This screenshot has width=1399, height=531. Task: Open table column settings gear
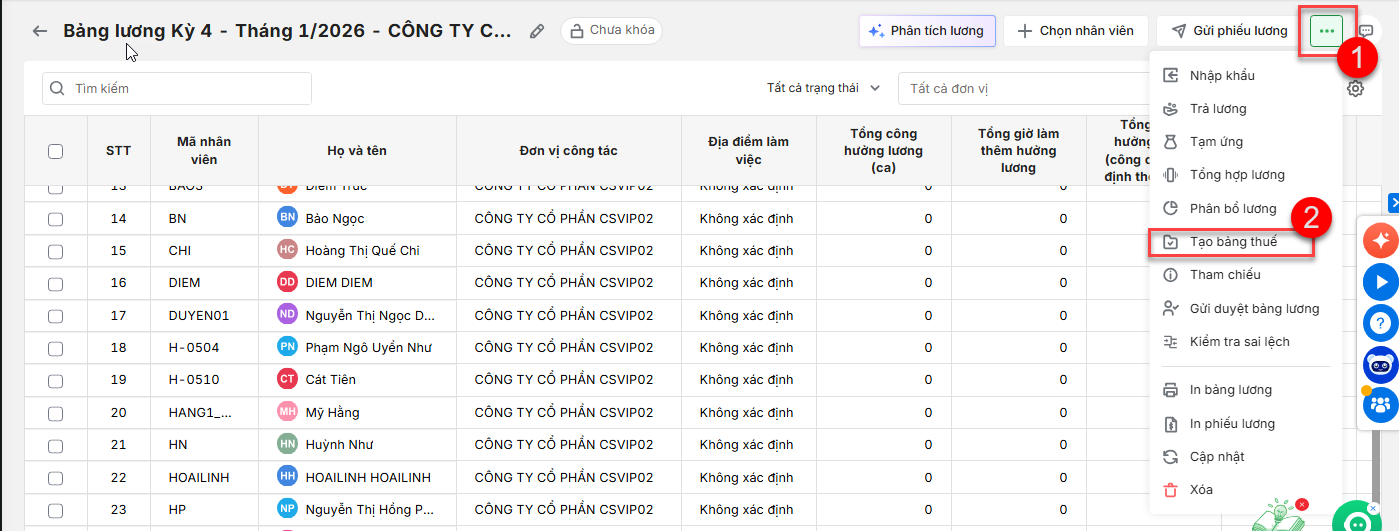(1355, 89)
